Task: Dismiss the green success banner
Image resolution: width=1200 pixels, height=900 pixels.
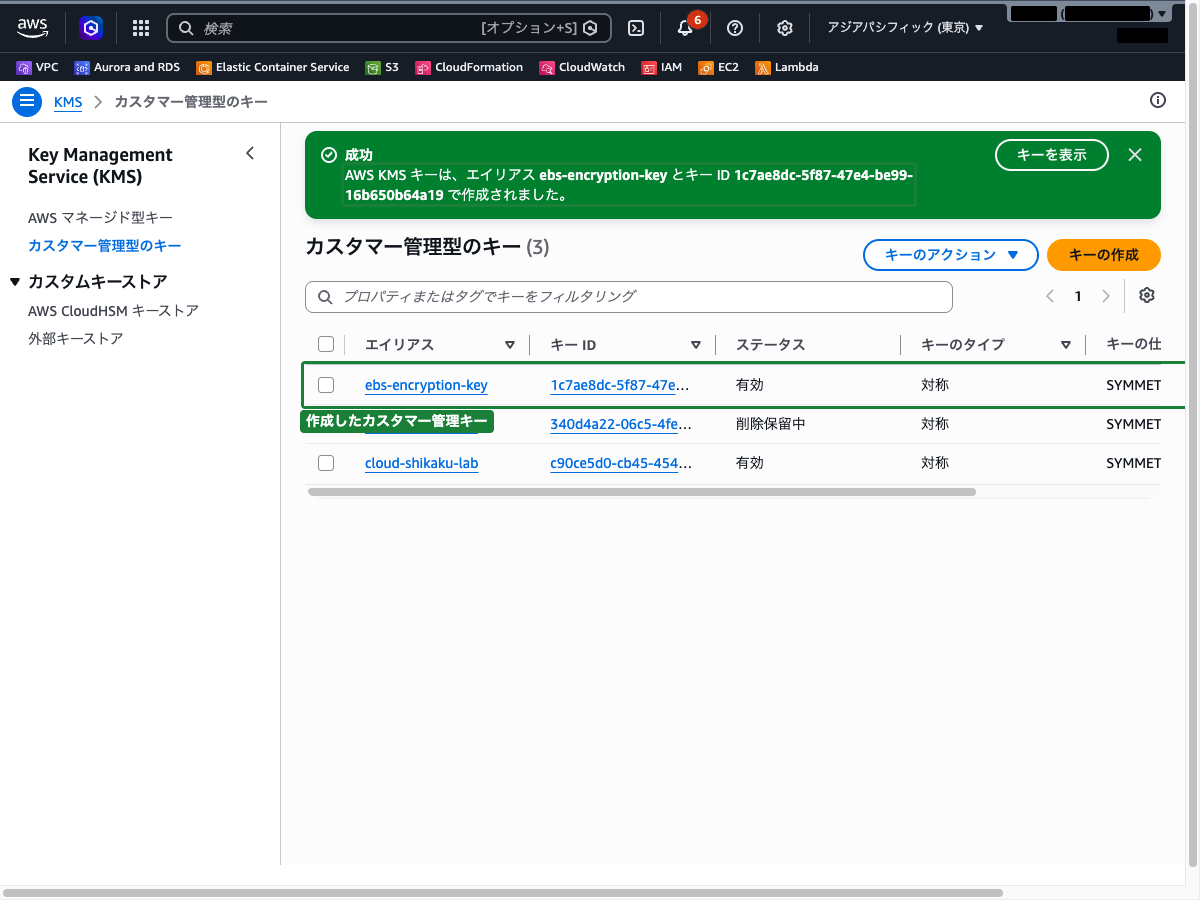Action: tap(1135, 155)
